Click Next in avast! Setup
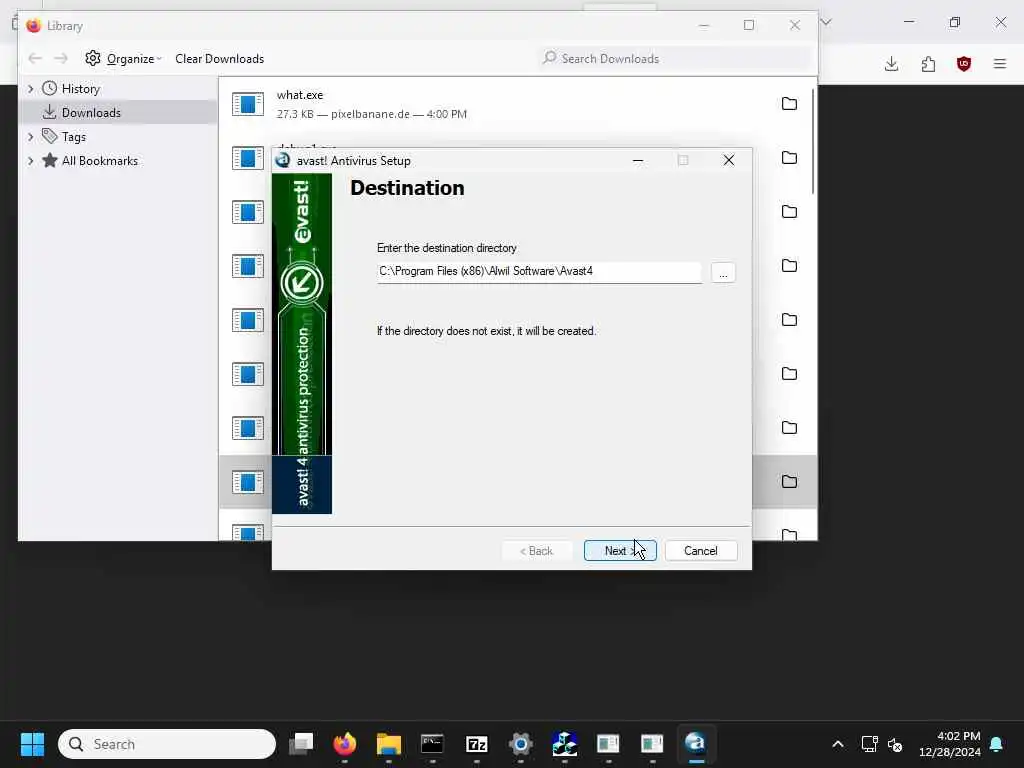This screenshot has width=1024, height=768. pyautogui.click(x=620, y=551)
